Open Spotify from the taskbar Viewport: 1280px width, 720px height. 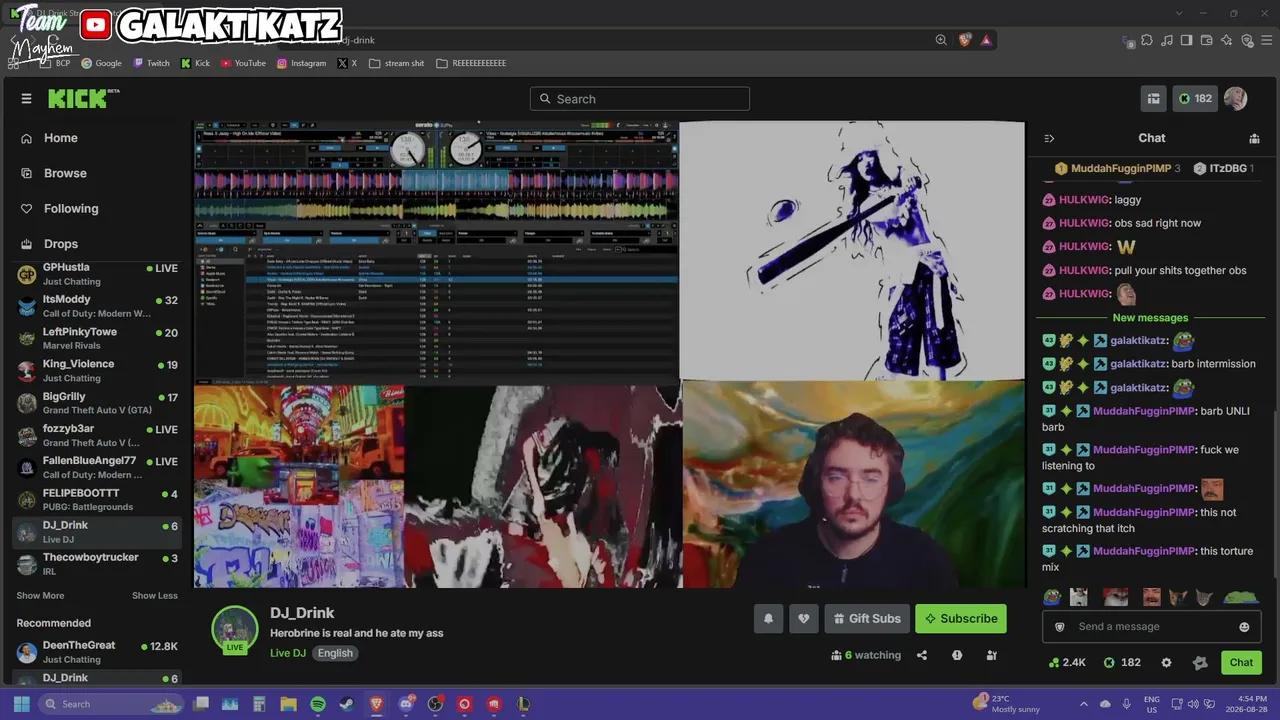click(x=318, y=704)
